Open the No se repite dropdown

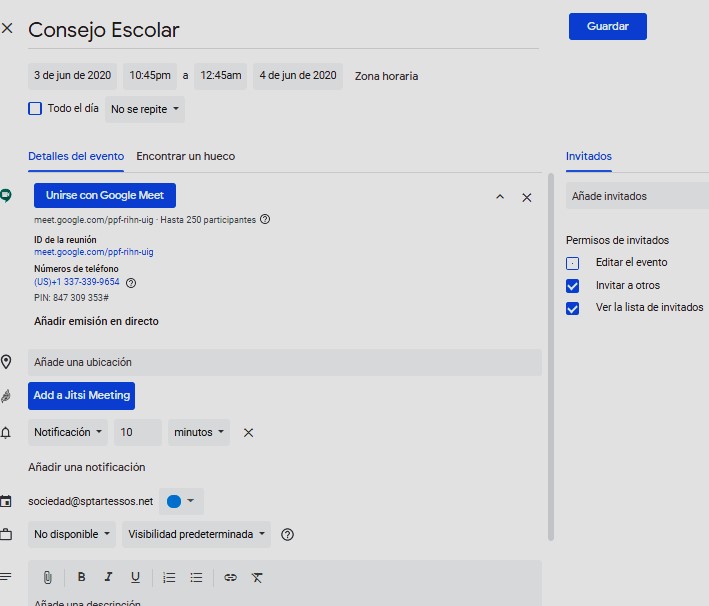coord(145,109)
